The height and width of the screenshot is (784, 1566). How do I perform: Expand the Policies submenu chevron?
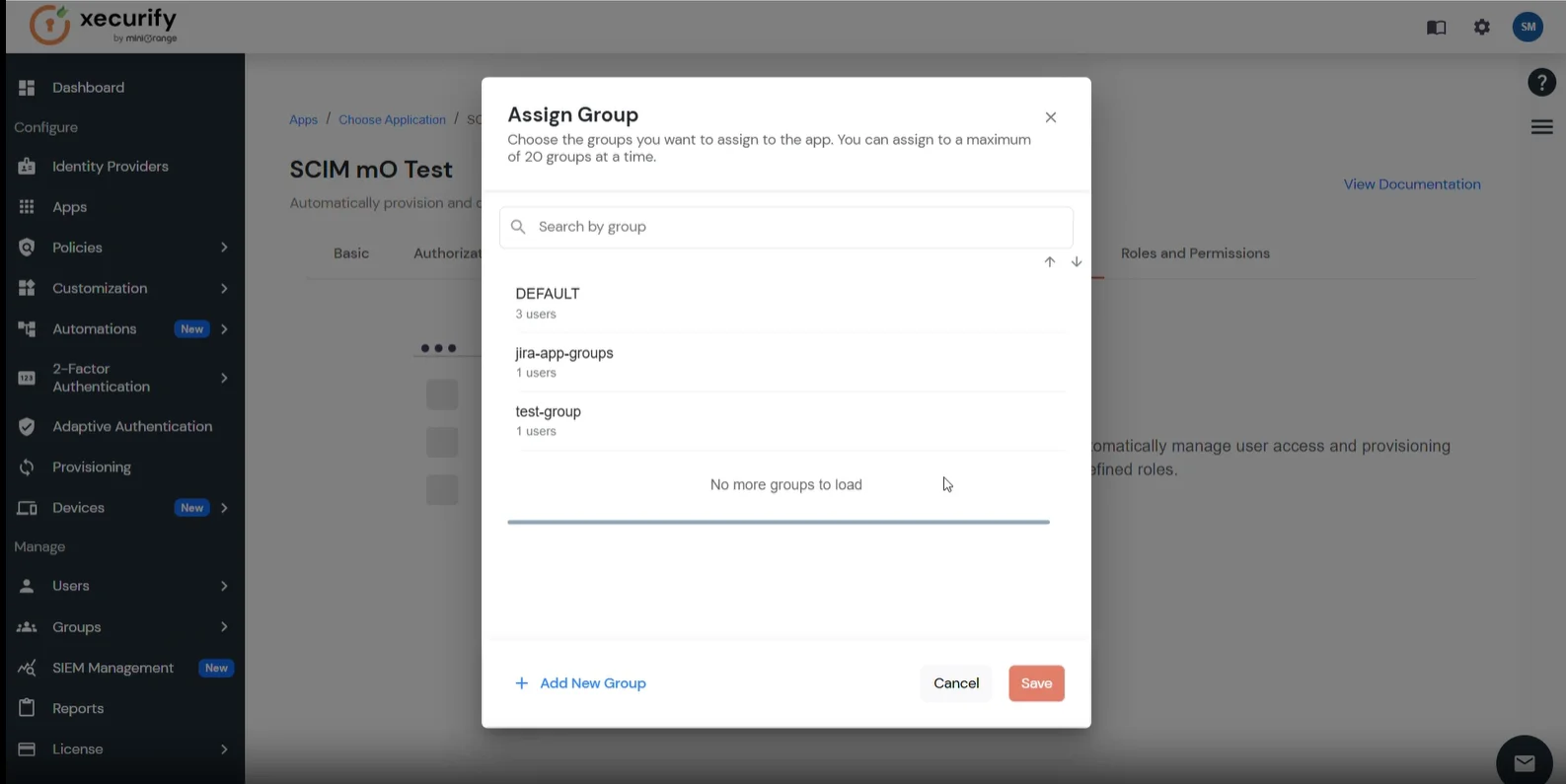224,248
